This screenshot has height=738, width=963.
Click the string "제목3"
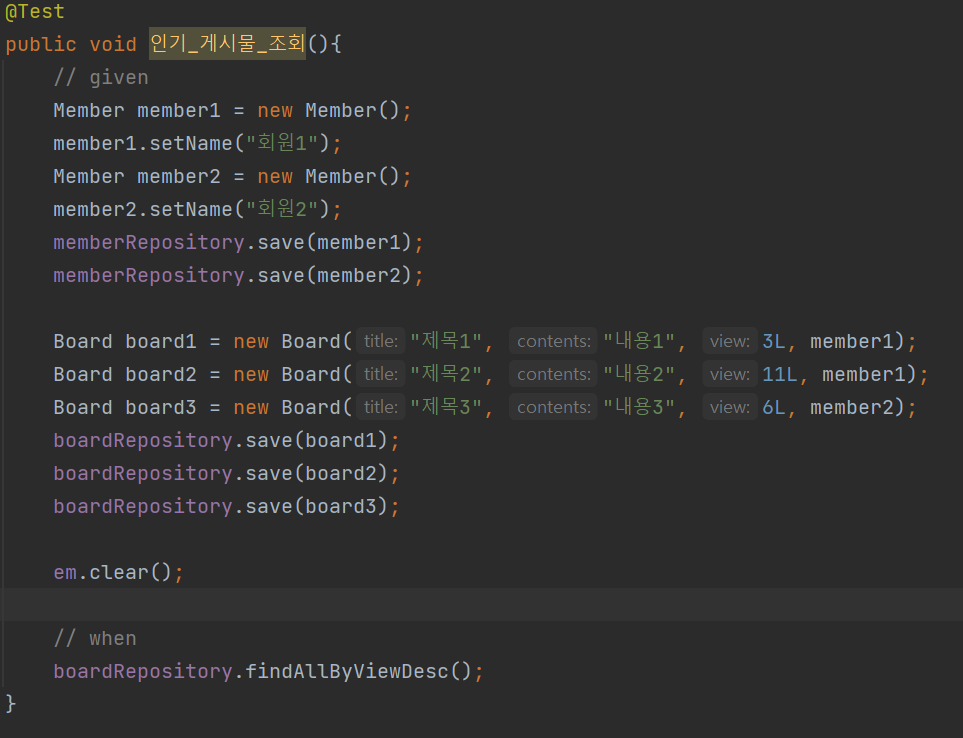(446, 408)
